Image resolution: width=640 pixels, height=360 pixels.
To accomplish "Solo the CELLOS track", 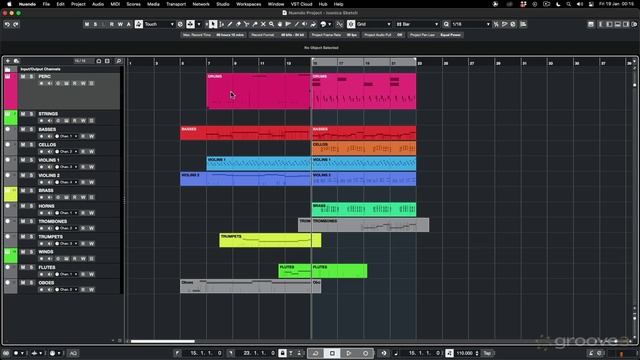I will point(31,145).
